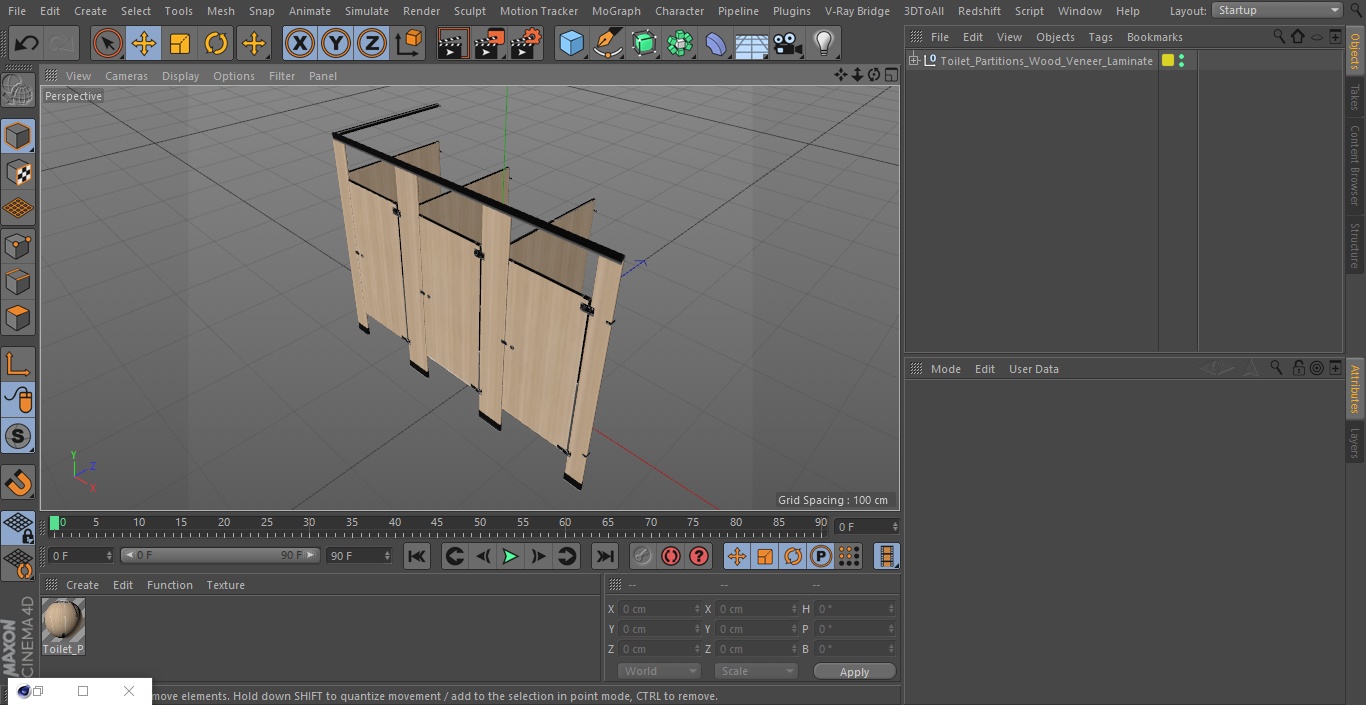The image size is (1366, 705).
Task: Open keyframe selection help icon
Action: 699,556
